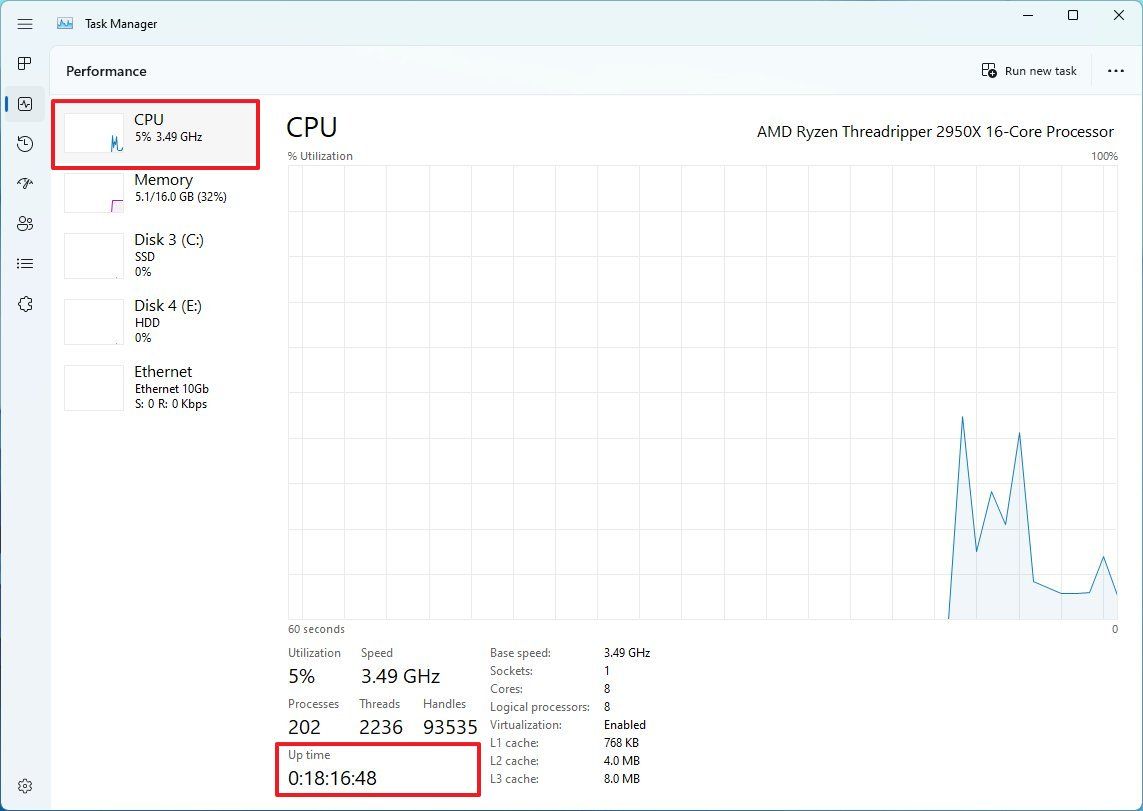The image size is (1143, 811).
Task: Click the Memory mini graph thumbnail
Action: [x=94, y=193]
